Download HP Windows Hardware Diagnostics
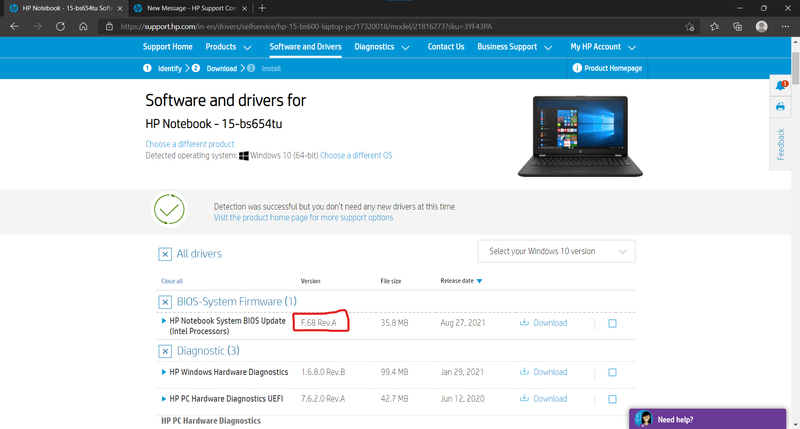This screenshot has height=429, width=800. tap(543, 372)
